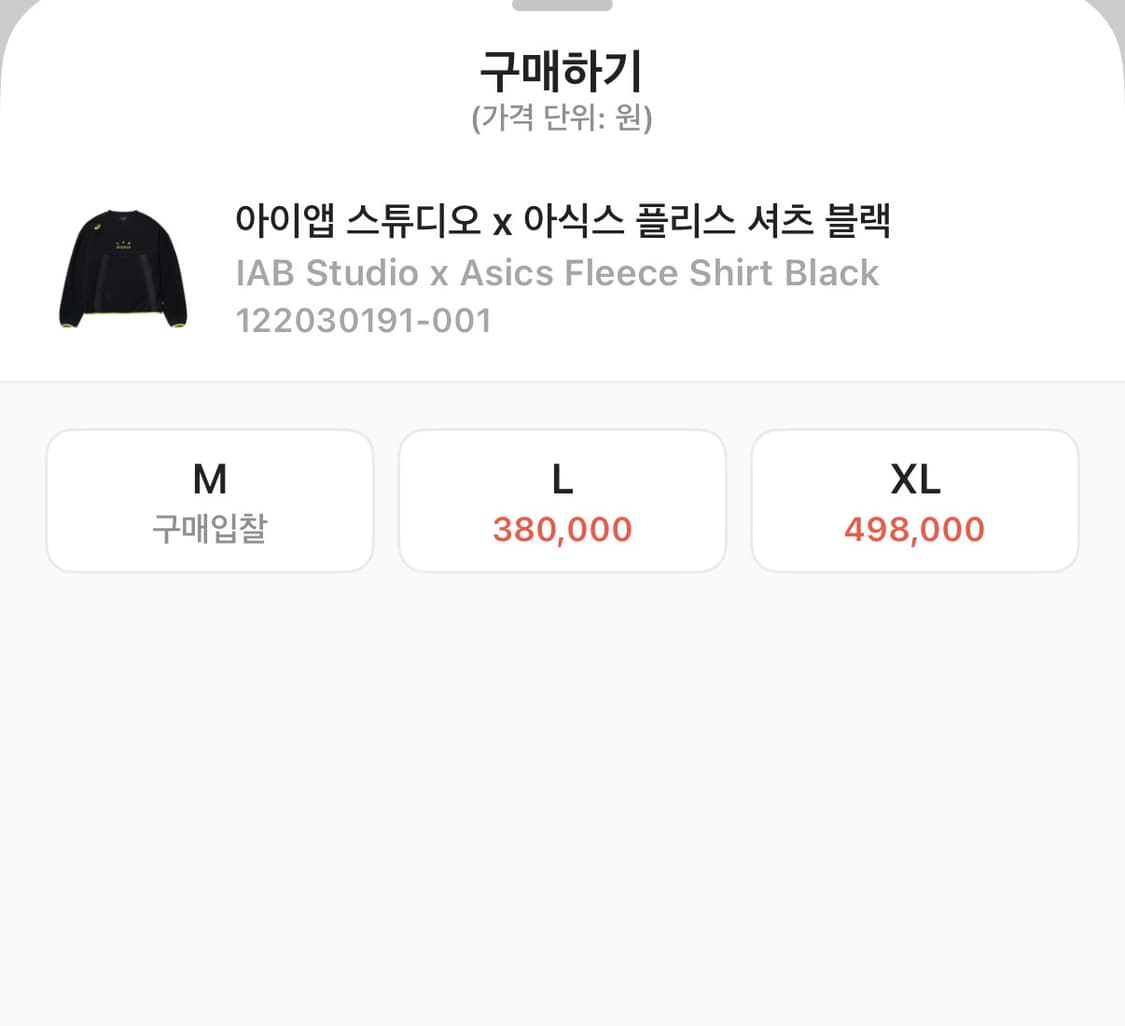
Task: Click English title IAB Studio x Asics Fleece Shirt Black
Action: point(556,272)
